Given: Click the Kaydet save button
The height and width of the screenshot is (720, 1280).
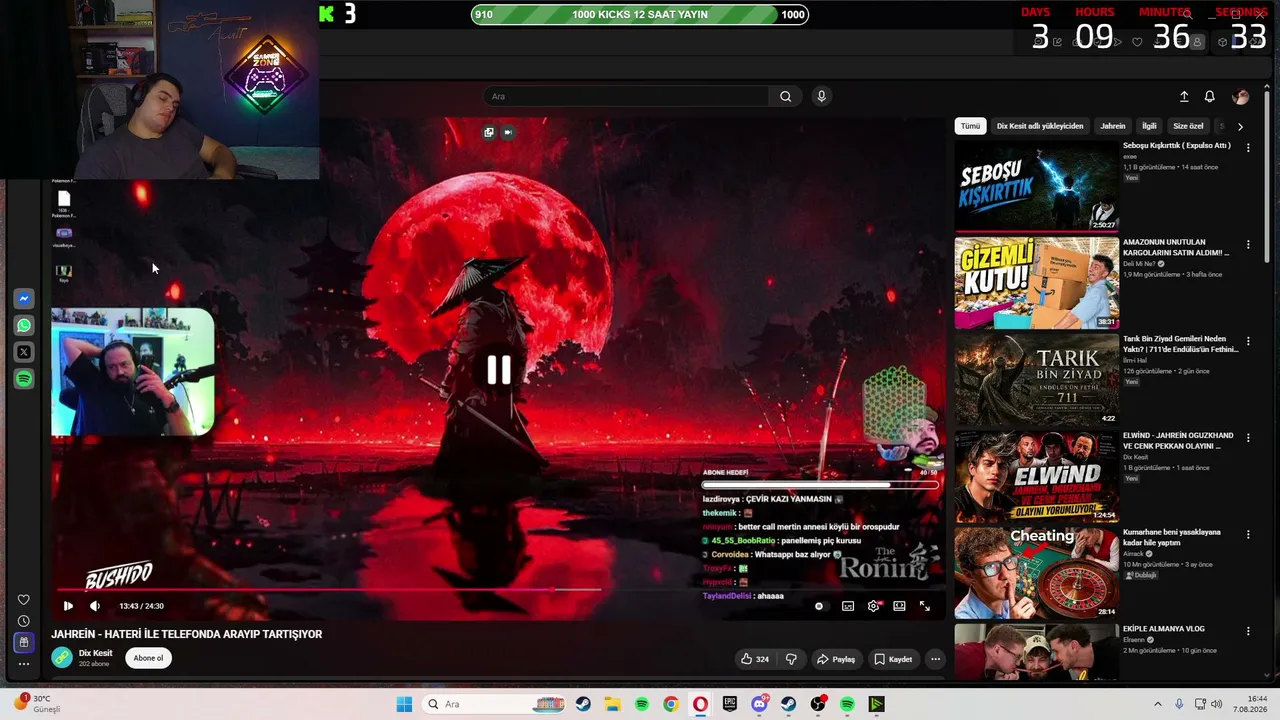Looking at the screenshot, I should [x=893, y=659].
